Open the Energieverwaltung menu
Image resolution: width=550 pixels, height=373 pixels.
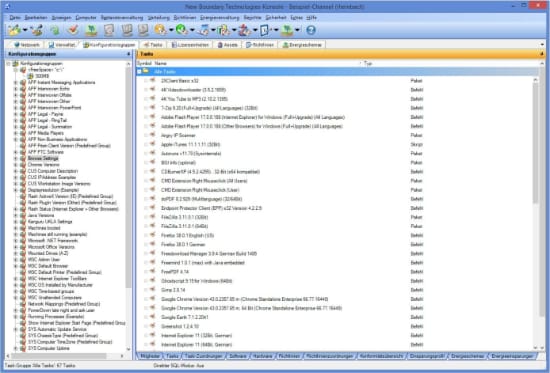[220, 18]
